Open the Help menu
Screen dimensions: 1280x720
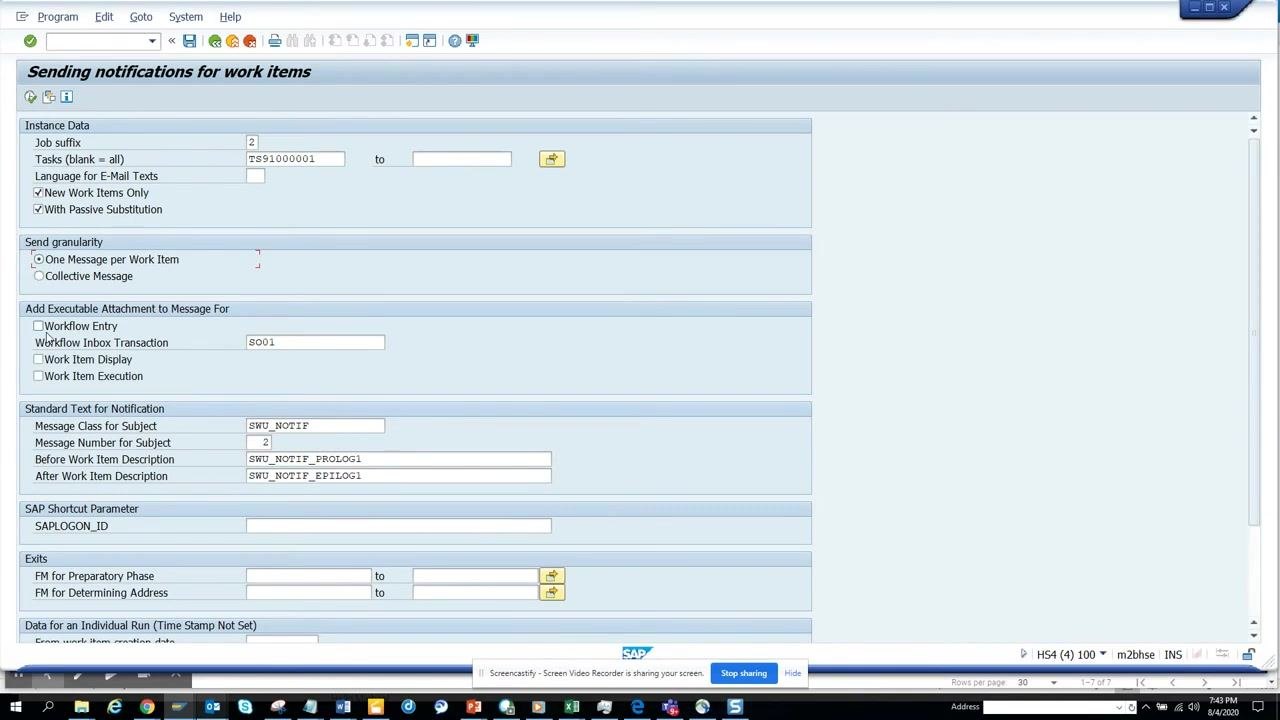[x=230, y=17]
